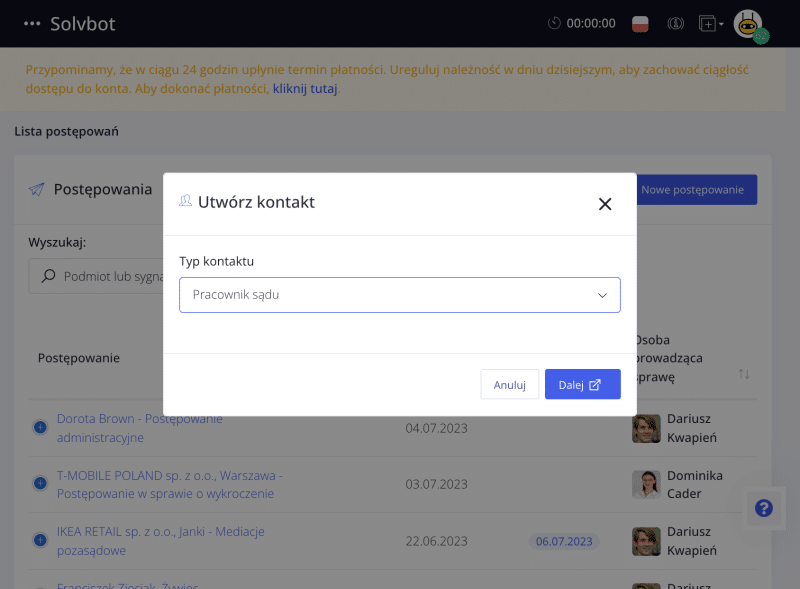The image size is (800, 589).
Task: Click the status icon beside IKEA RETAIL
Action: pos(41,541)
